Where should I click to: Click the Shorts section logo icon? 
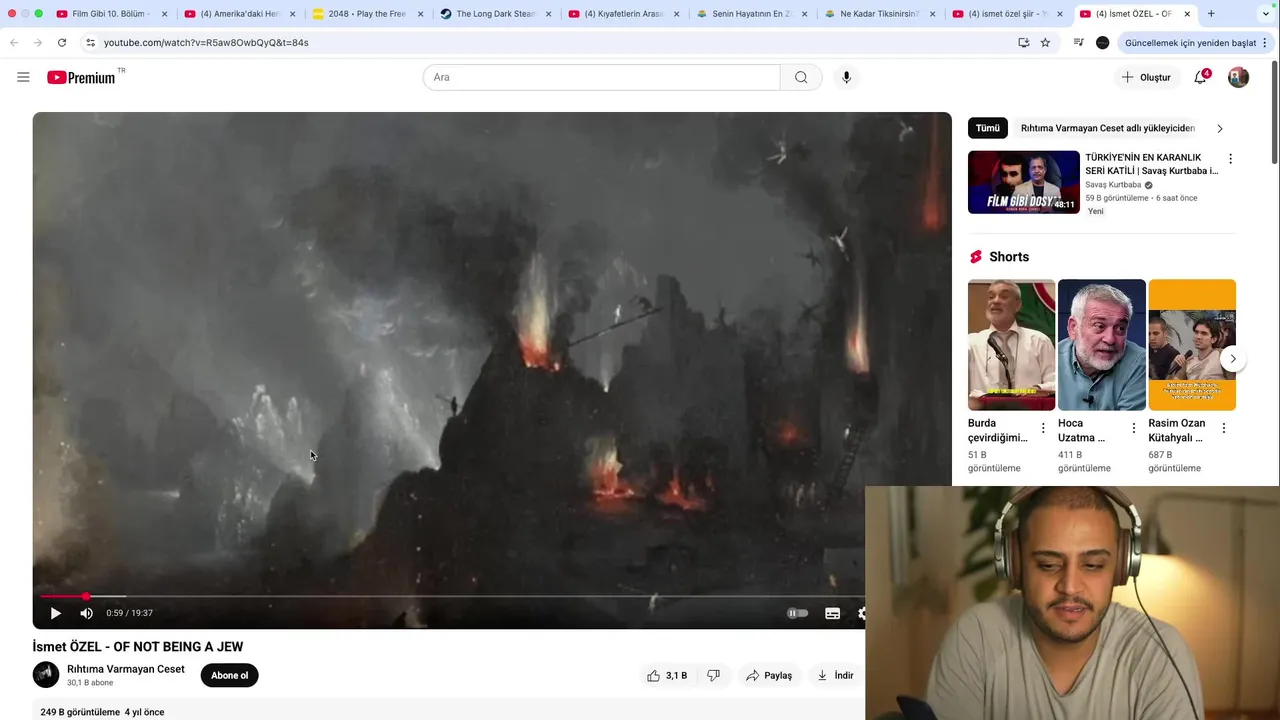pos(976,257)
